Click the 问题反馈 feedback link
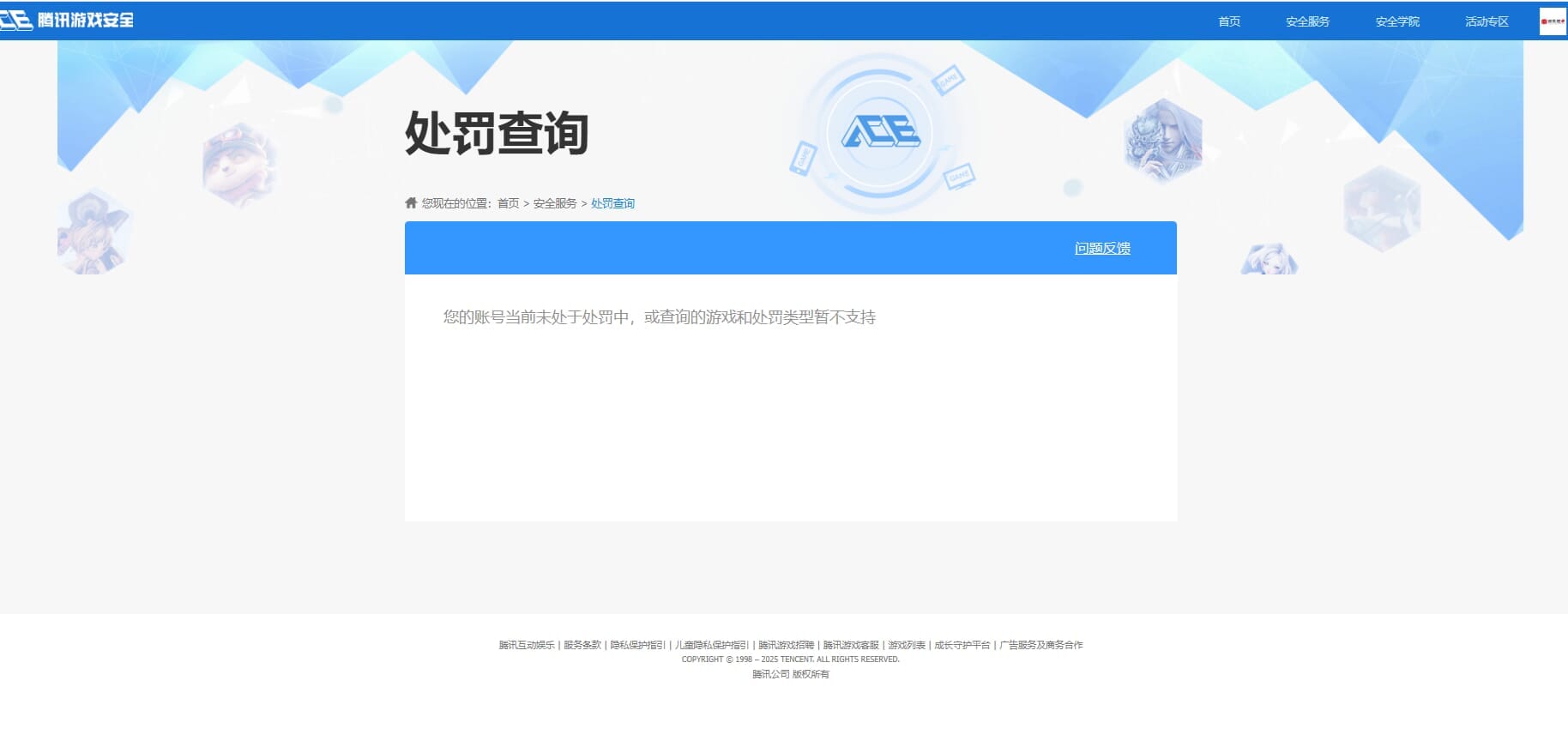The image size is (1568, 729). [1102, 248]
